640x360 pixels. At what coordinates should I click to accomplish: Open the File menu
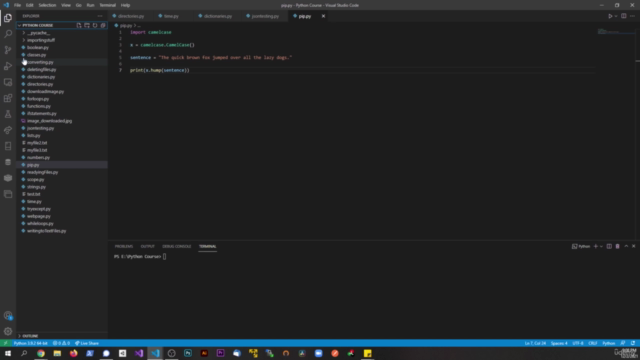pyautogui.click(x=17, y=5)
